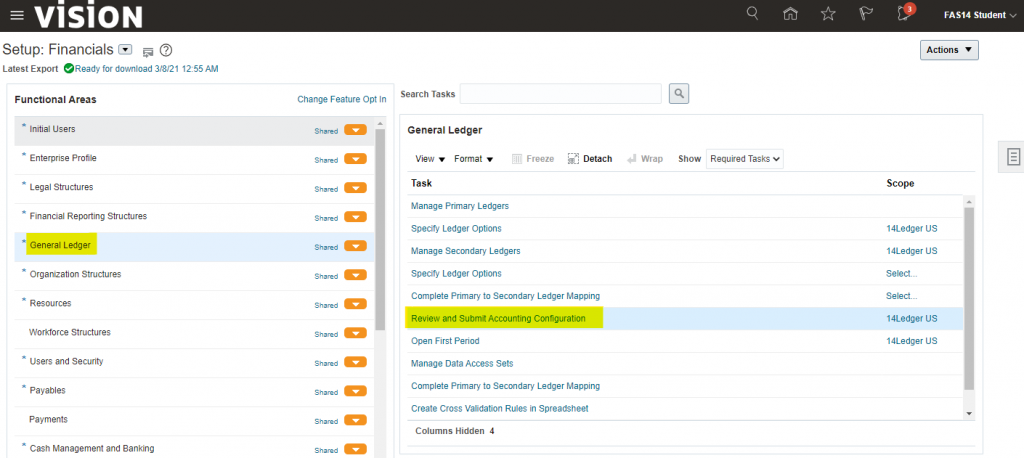Open Review and Submit Accounting Configuration
This screenshot has height=458, width=1024.
(498, 318)
